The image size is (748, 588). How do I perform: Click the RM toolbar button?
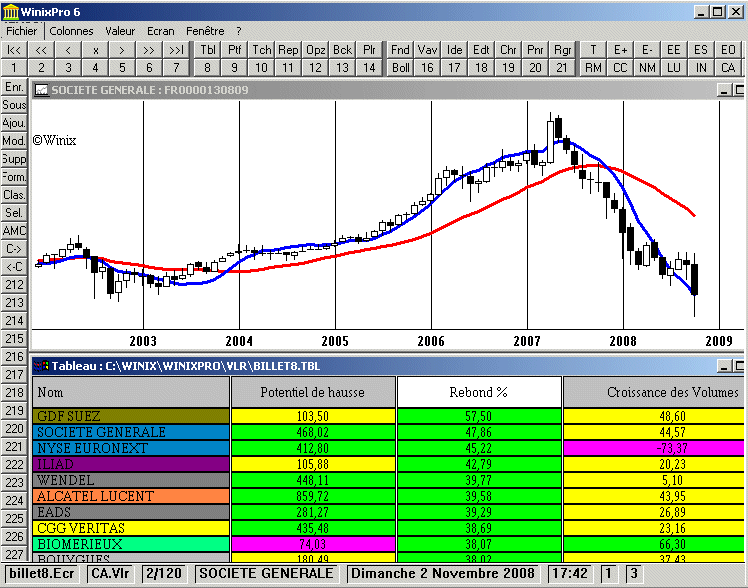[593, 68]
